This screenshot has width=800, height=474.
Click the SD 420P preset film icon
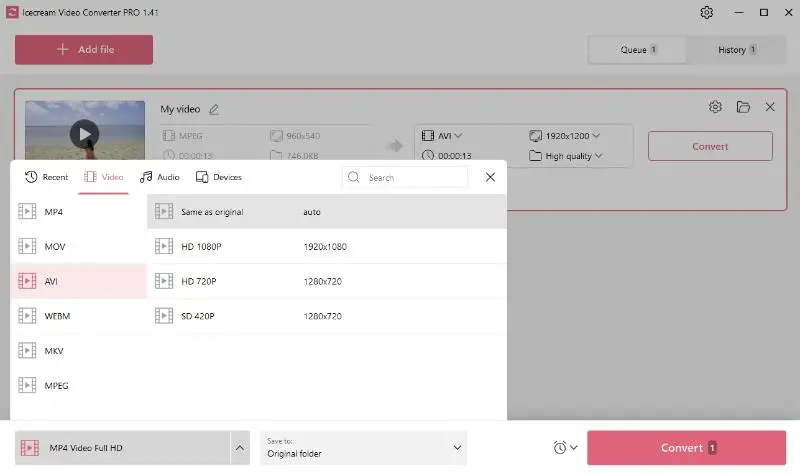164,316
